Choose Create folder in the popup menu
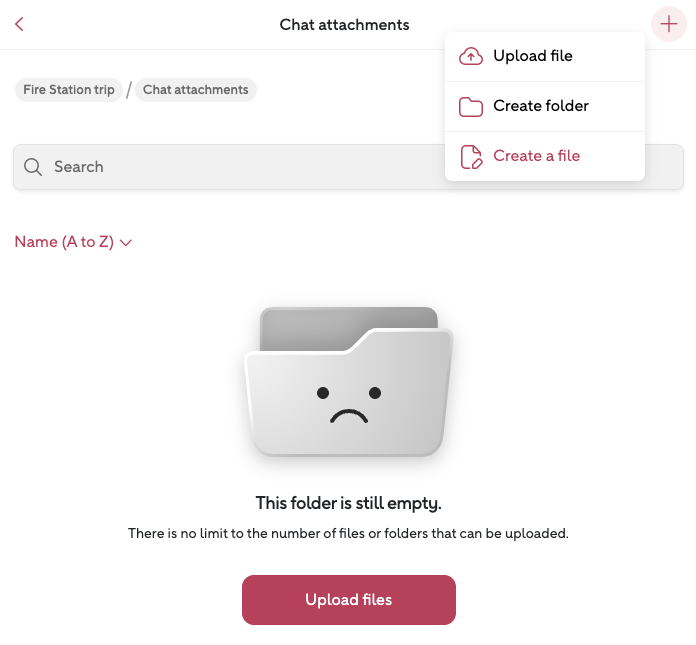 541,106
